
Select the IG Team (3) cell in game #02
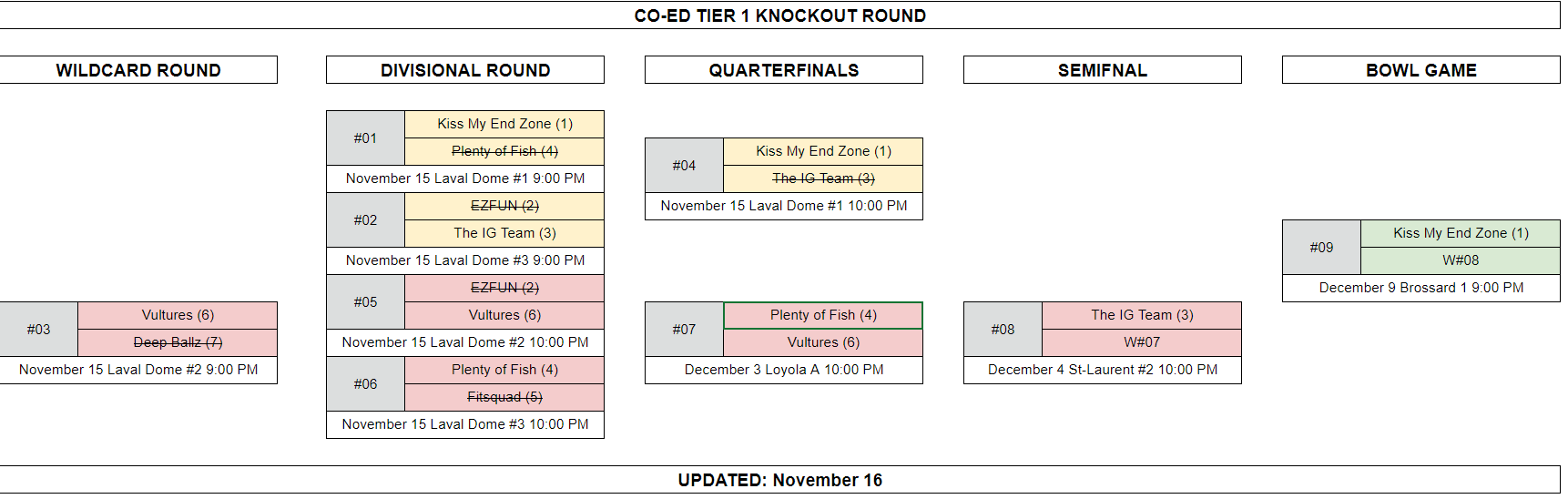tap(504, 233)
